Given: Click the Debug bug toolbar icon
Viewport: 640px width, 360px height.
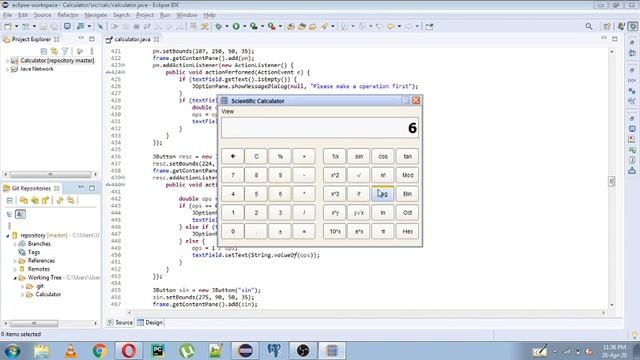Looking at the screenshot, I should click(x=219, y=27).
